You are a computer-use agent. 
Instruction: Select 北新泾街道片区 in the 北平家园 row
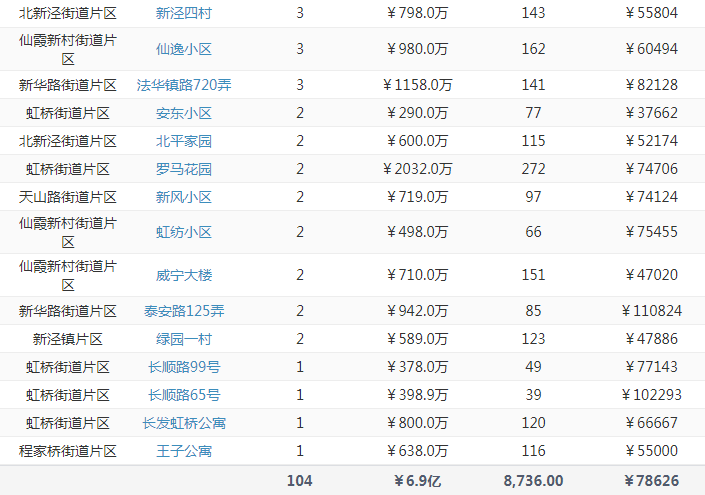pos(67,141)
